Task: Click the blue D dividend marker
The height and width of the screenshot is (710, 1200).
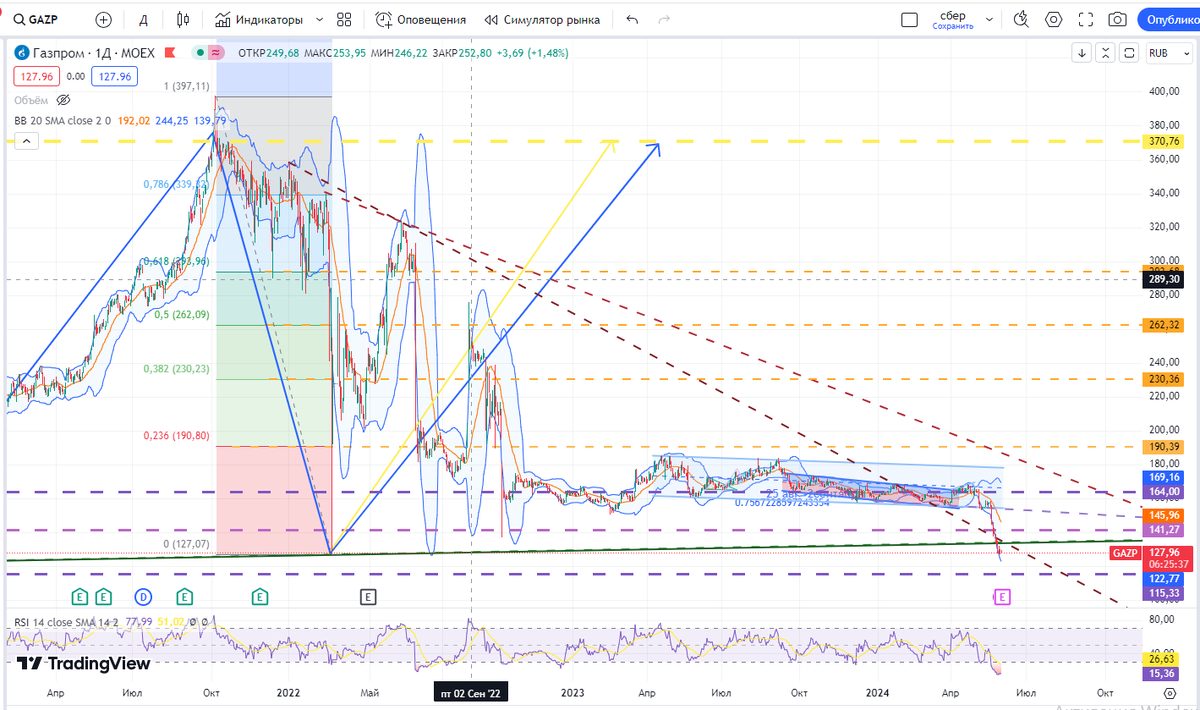Action: [143, 597]
